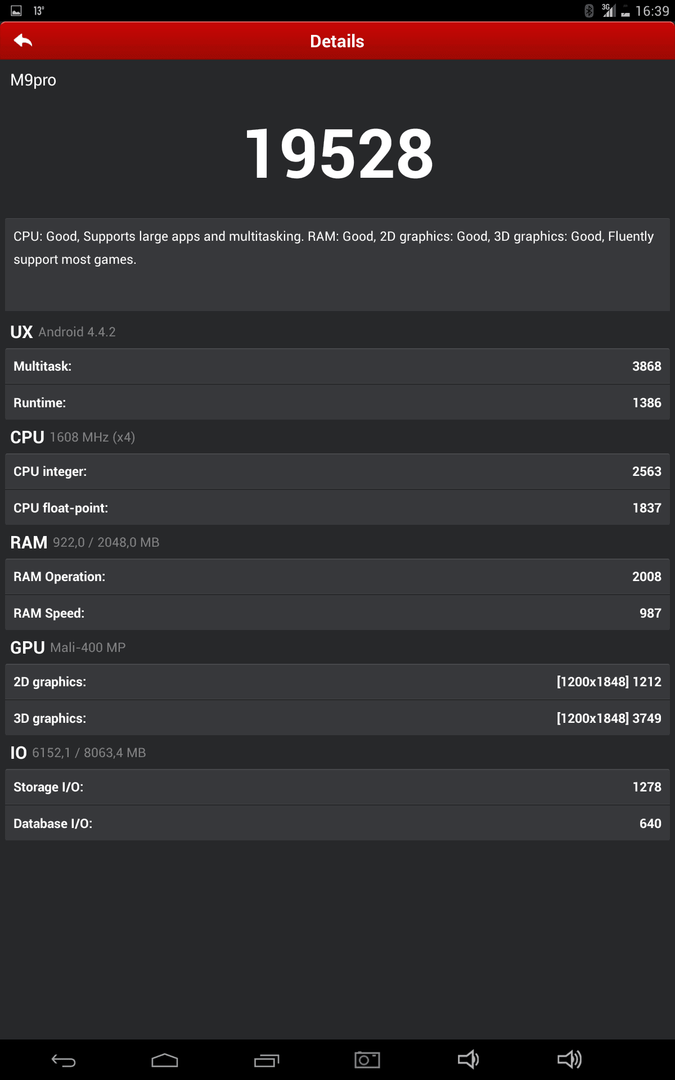Select the RAM Speed row
675x1080 pixels.
point(338,613)
